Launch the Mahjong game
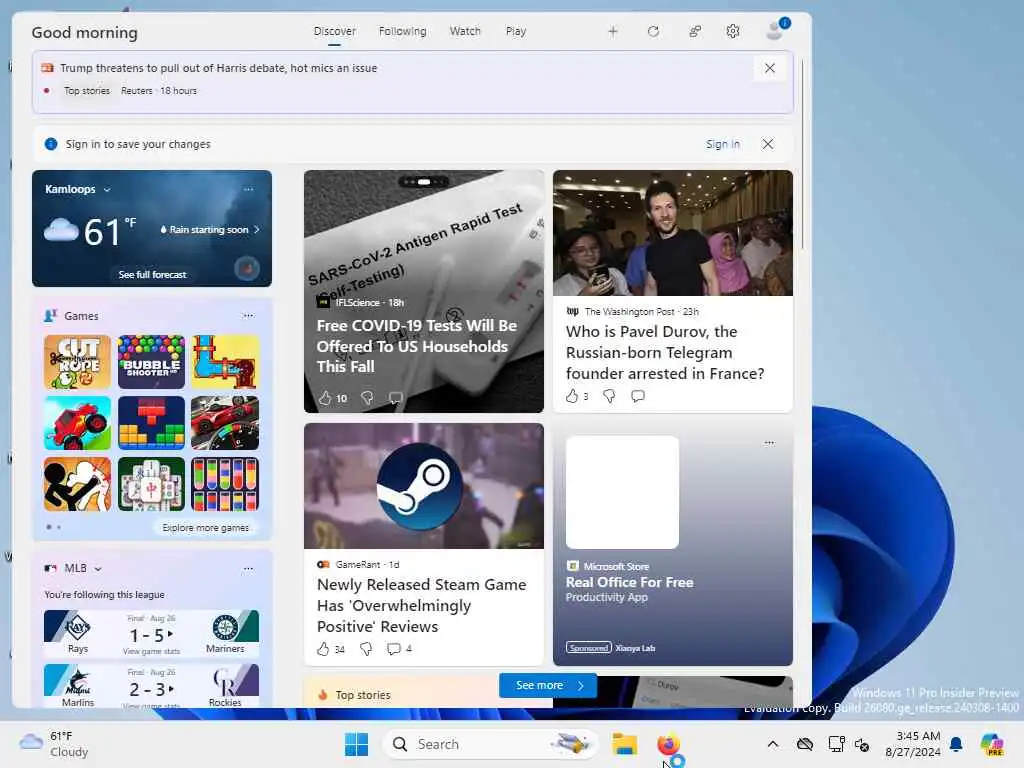This screenshot has width=1024, height=768. [x=152, y=485]
